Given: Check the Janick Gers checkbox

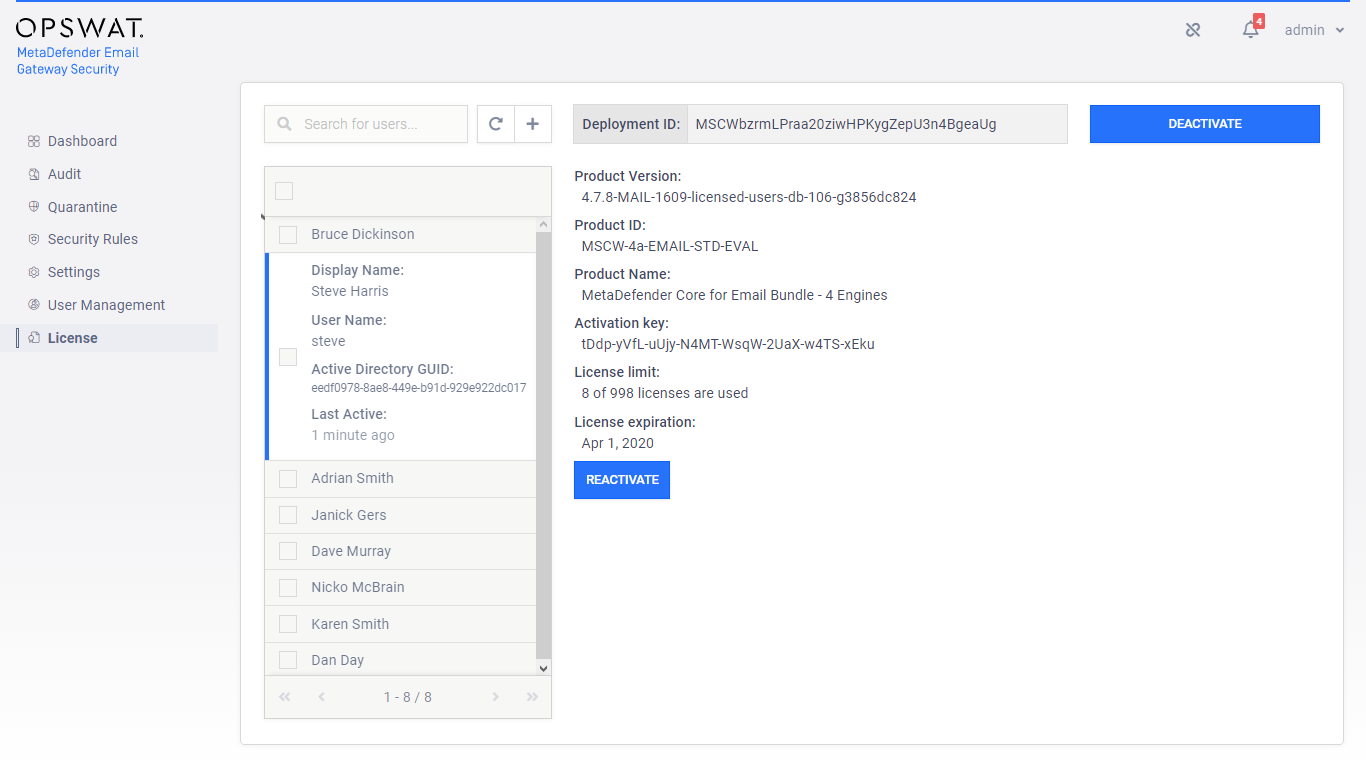Looking at the screenshot, I should tap(288, 515).
